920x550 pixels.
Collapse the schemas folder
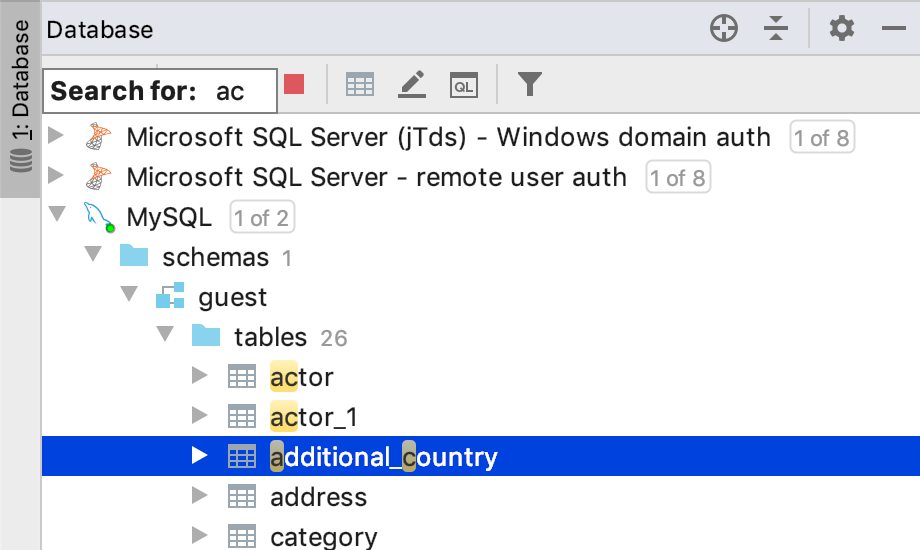point(93,254)
